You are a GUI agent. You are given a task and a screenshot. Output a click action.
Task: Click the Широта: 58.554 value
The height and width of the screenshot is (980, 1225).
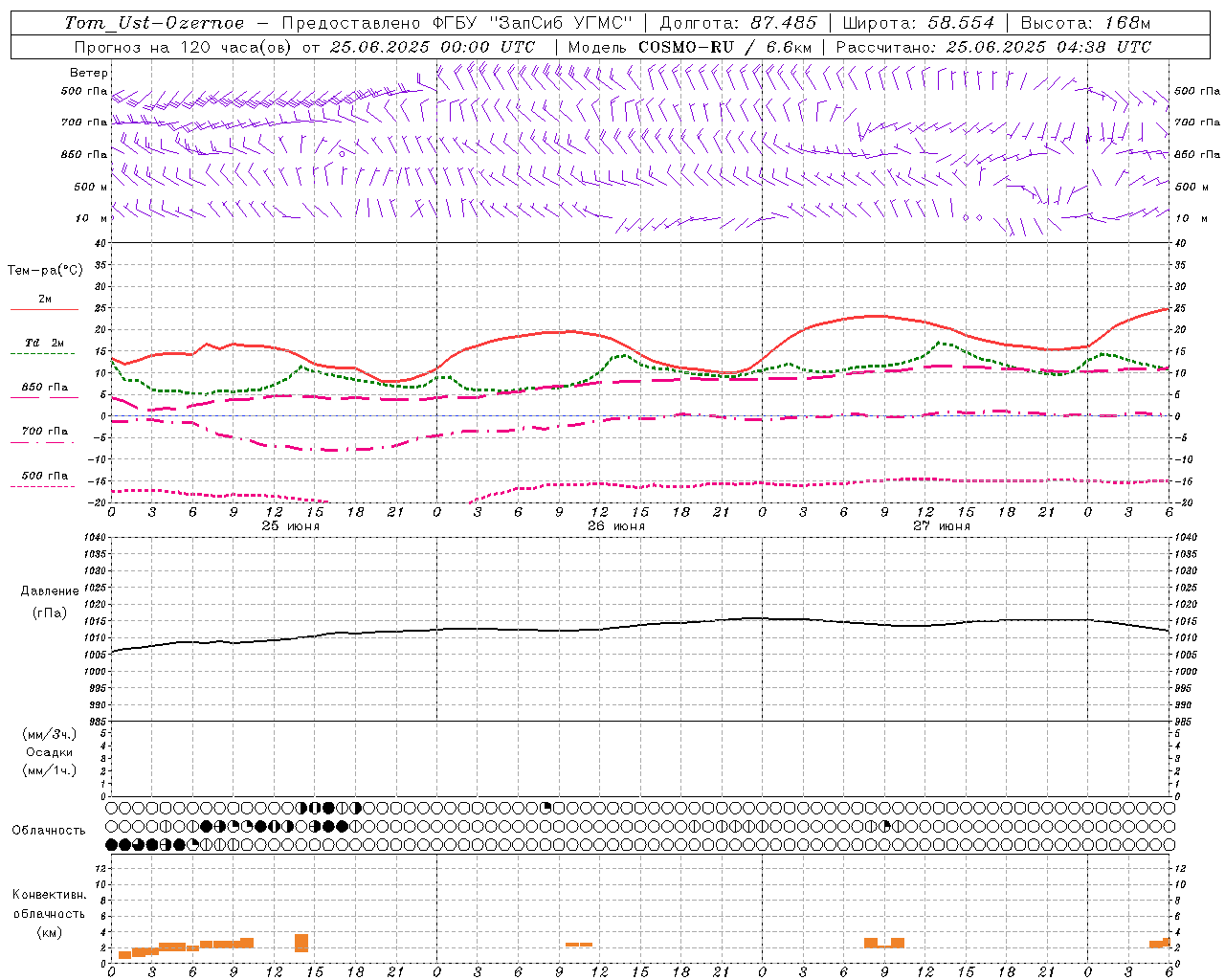click(x=919, y=23)
